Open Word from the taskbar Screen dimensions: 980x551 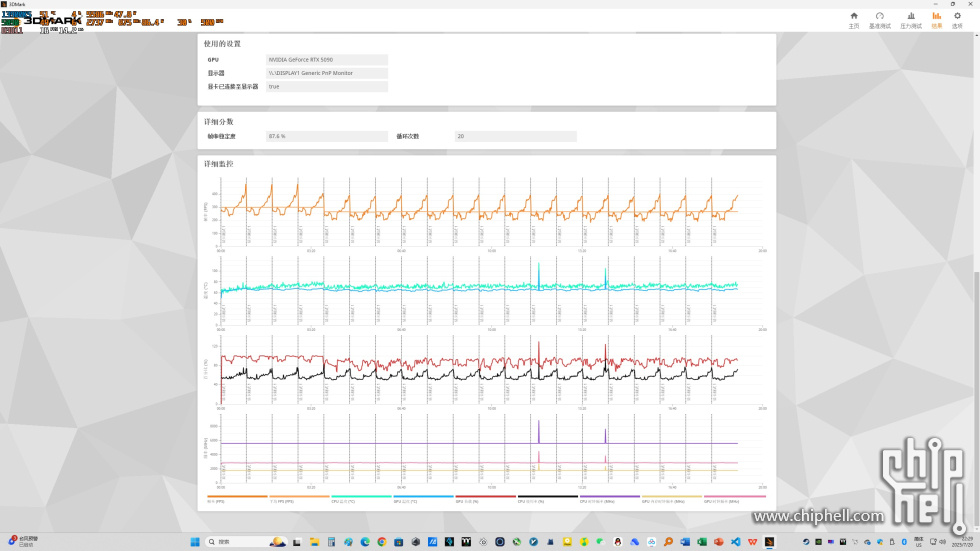(685, 542)
